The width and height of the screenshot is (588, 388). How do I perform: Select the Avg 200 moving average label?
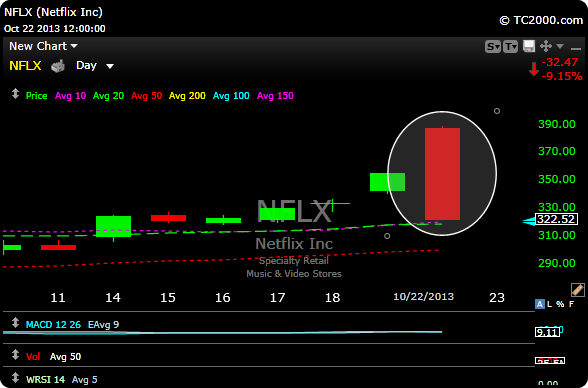point(187,96)
